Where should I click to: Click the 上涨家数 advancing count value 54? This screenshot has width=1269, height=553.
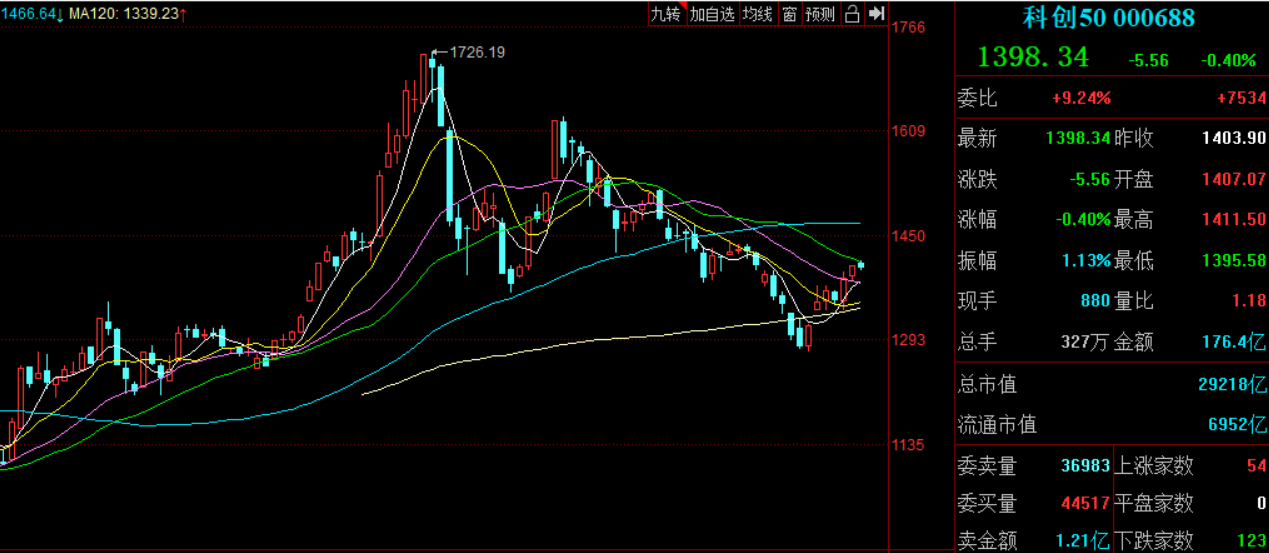1256,466
